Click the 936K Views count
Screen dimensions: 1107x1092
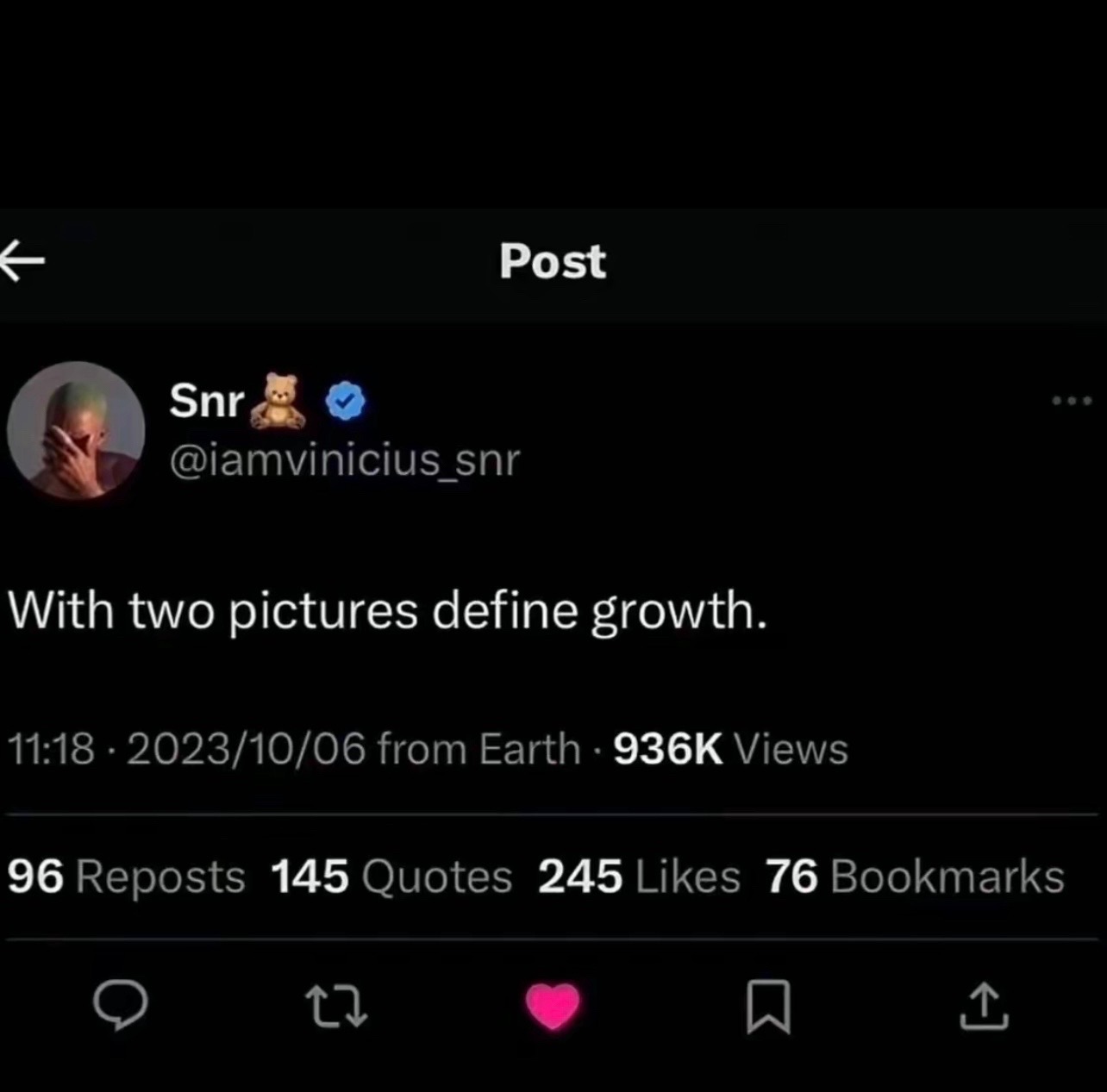pyautogui.click(x=730, y=749)
